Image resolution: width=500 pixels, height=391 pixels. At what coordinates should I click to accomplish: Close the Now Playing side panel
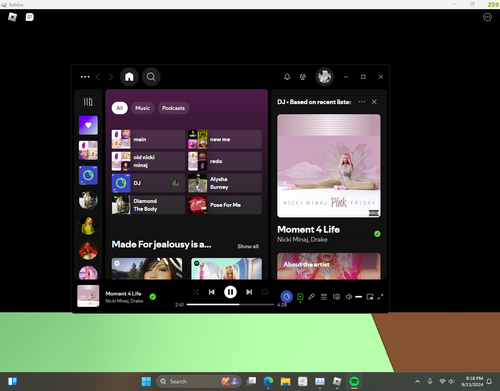(x=374, y=102)
